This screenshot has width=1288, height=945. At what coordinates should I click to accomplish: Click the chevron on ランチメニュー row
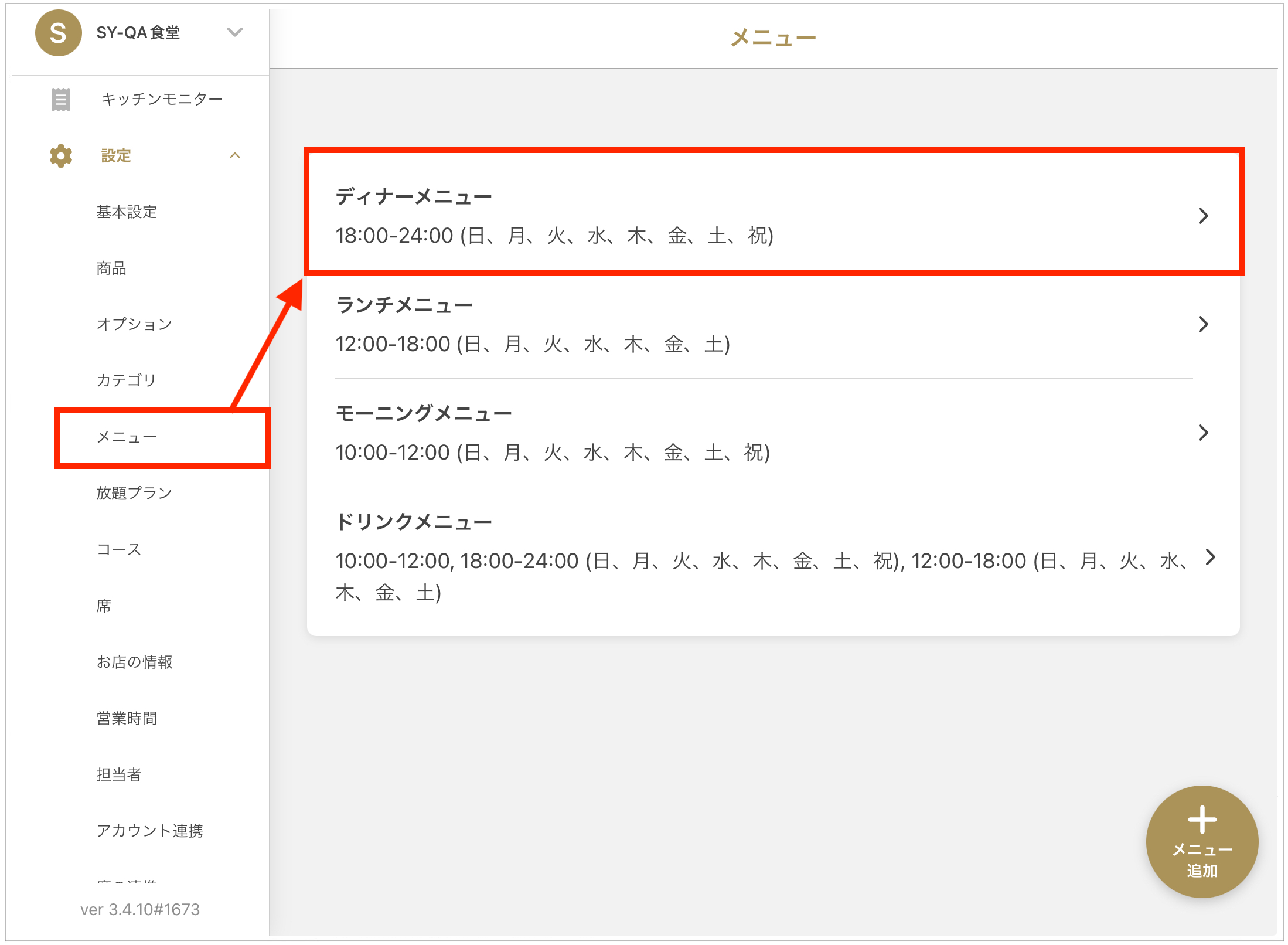click(x=1203, y=324)
